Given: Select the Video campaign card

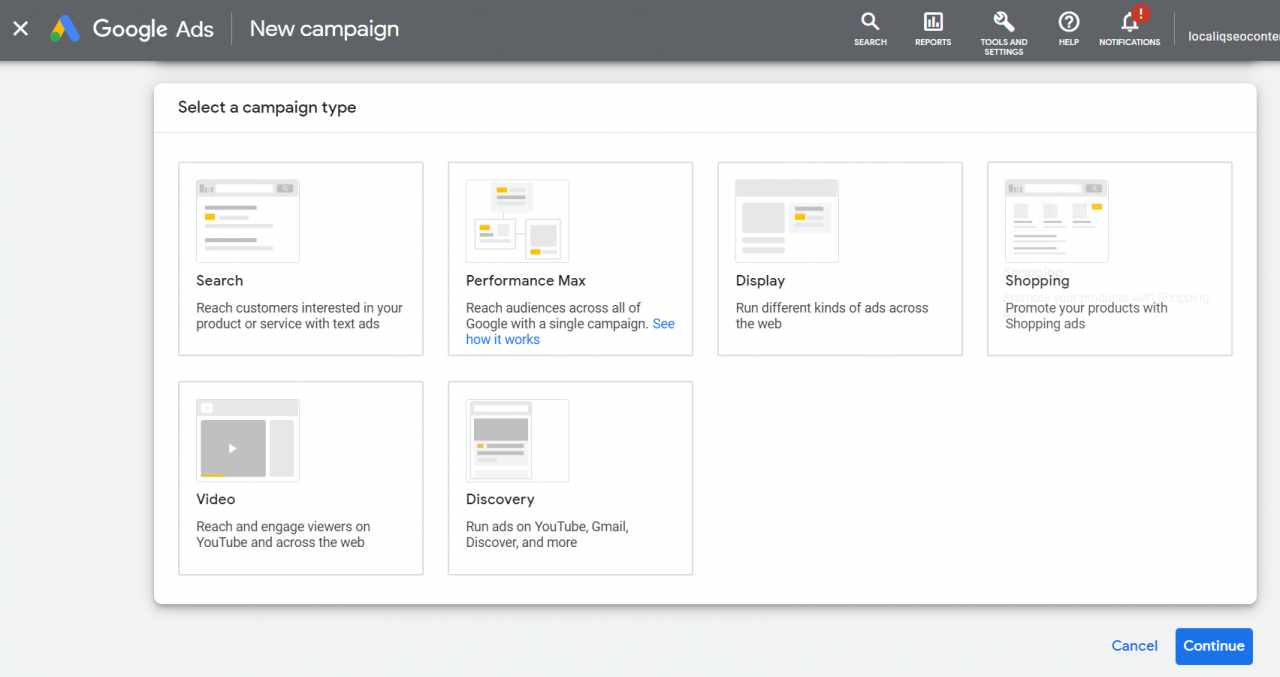Looking at the screenshot, I should 300,478.
